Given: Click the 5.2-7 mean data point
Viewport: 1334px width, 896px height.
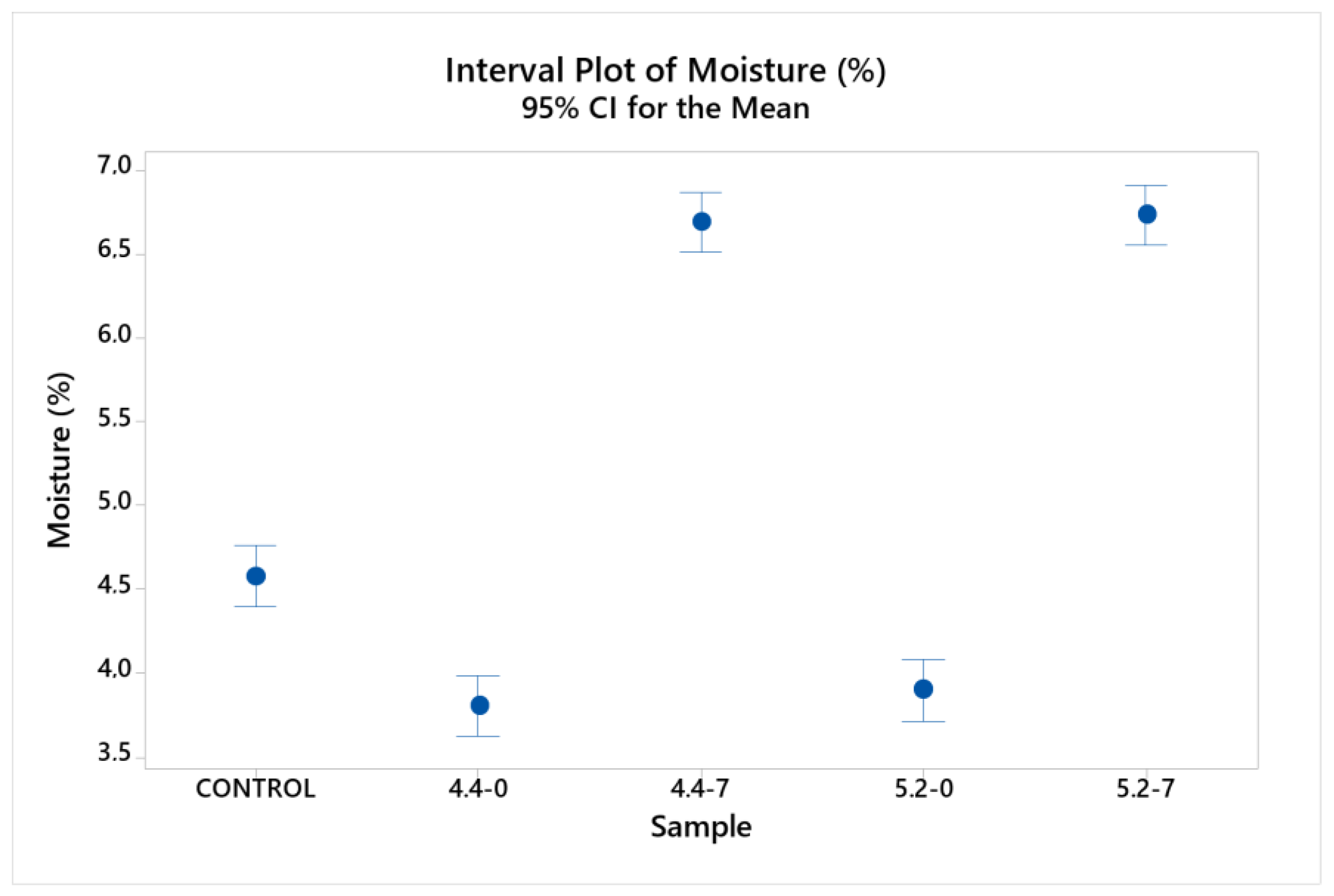Looking at the screenshot, I should (x=1147, y=214).
